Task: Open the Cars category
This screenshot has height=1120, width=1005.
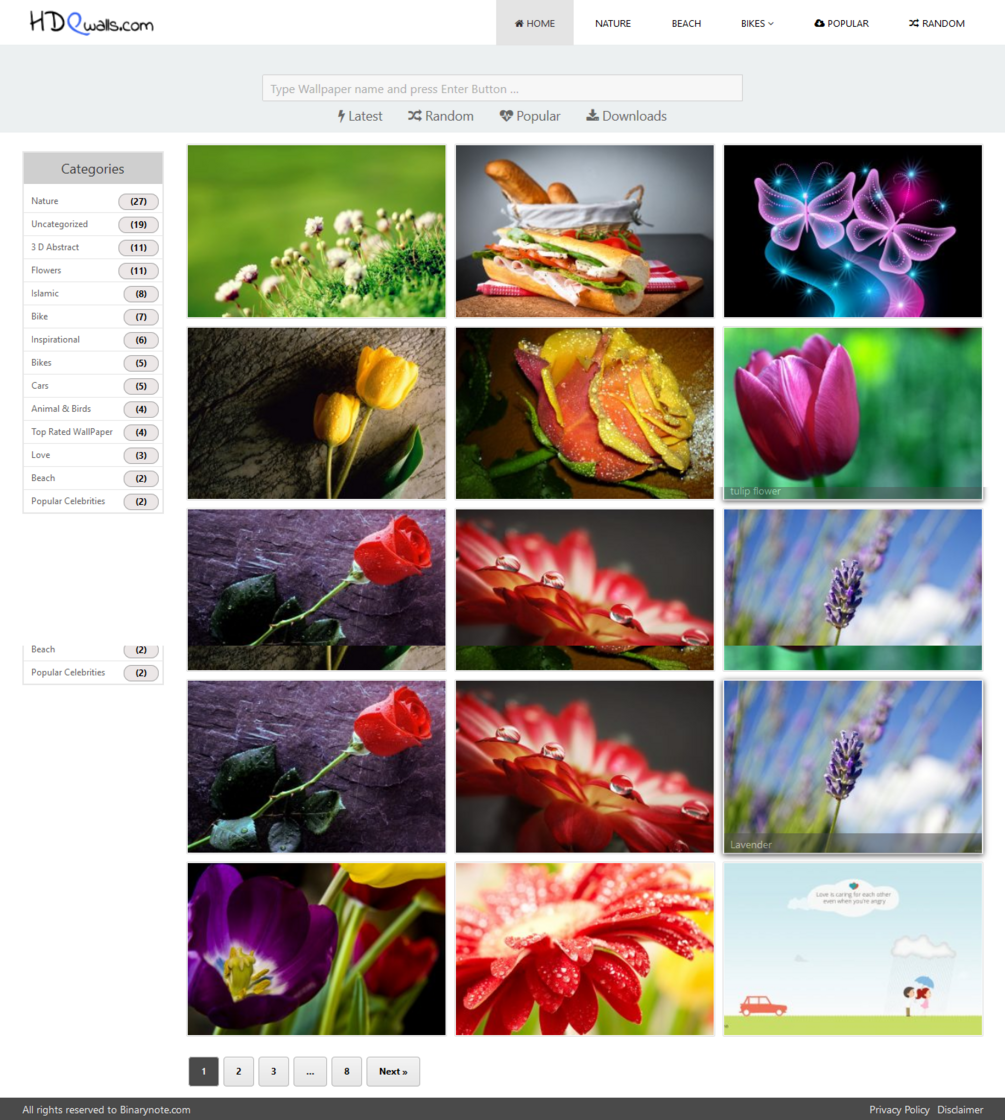Action: click(40, 386)
